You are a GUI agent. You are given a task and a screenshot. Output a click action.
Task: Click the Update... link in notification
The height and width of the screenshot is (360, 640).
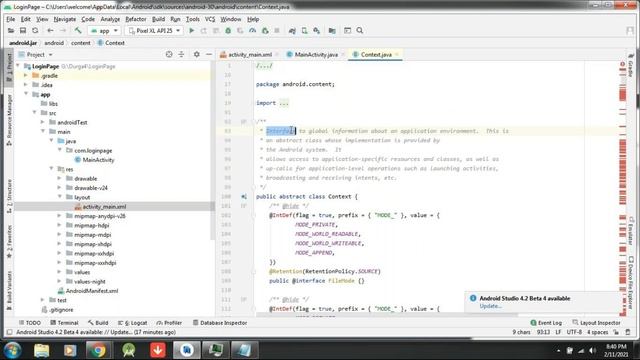coord(491,306)
